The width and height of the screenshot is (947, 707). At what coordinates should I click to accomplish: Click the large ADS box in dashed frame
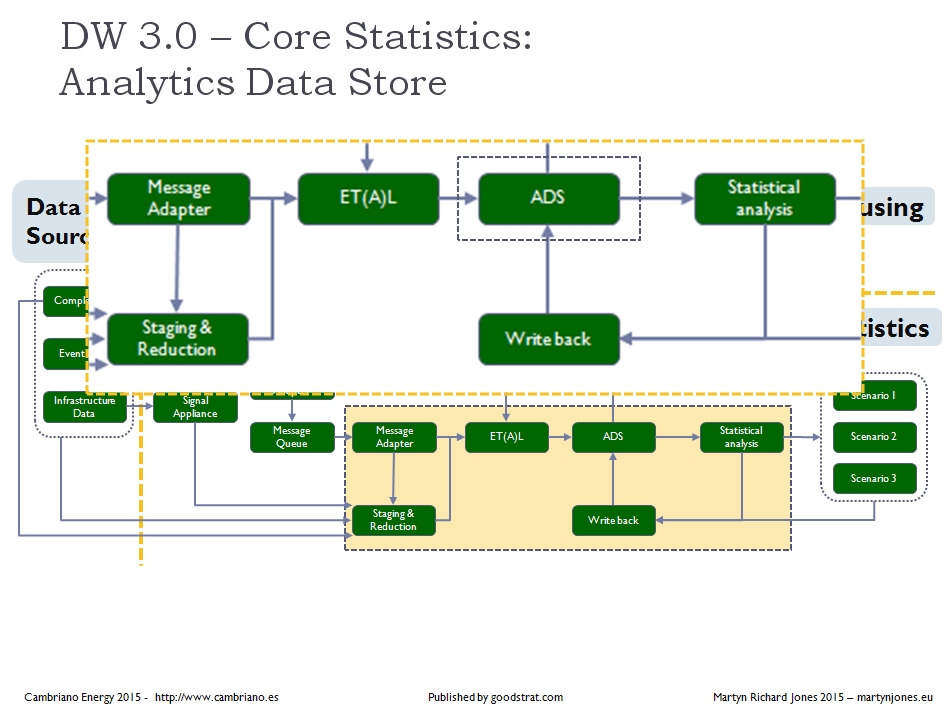[x=548, y=198]
